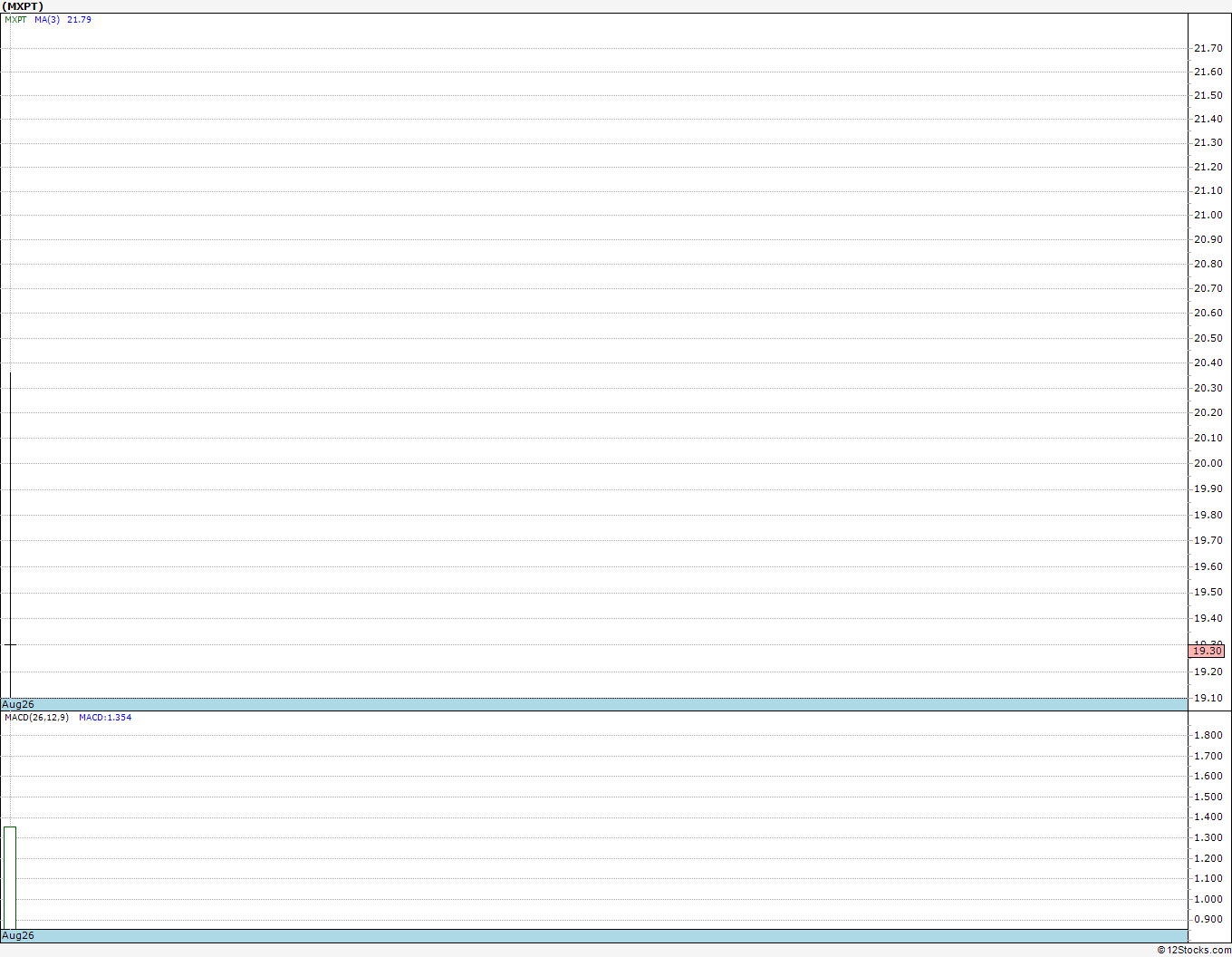Click the 21.70 price axis label
Screen dimensions: 1232x957
pos(1208,48)
